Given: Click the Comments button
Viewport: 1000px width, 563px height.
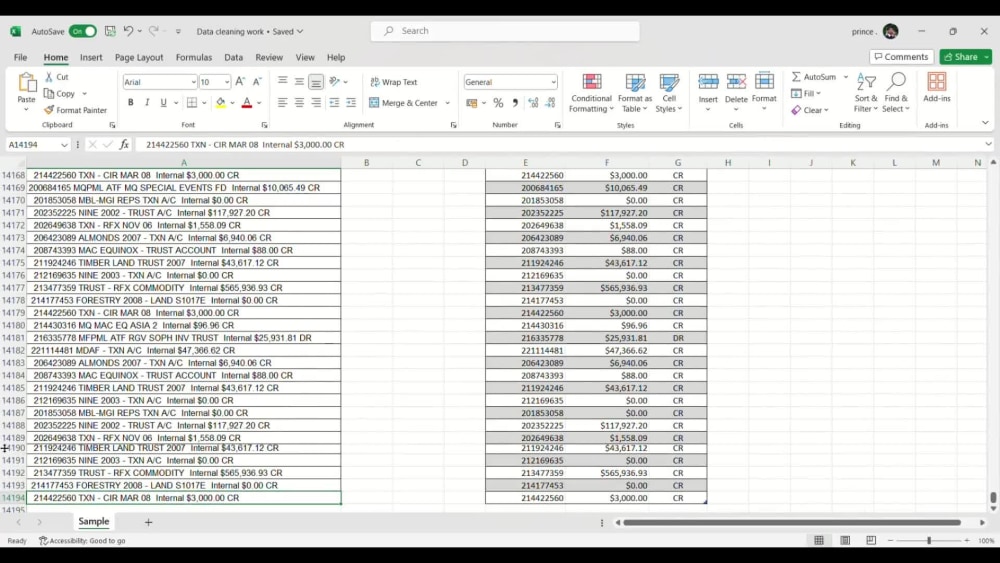Looking at the screenshot, I should click(x=901, y=57).
